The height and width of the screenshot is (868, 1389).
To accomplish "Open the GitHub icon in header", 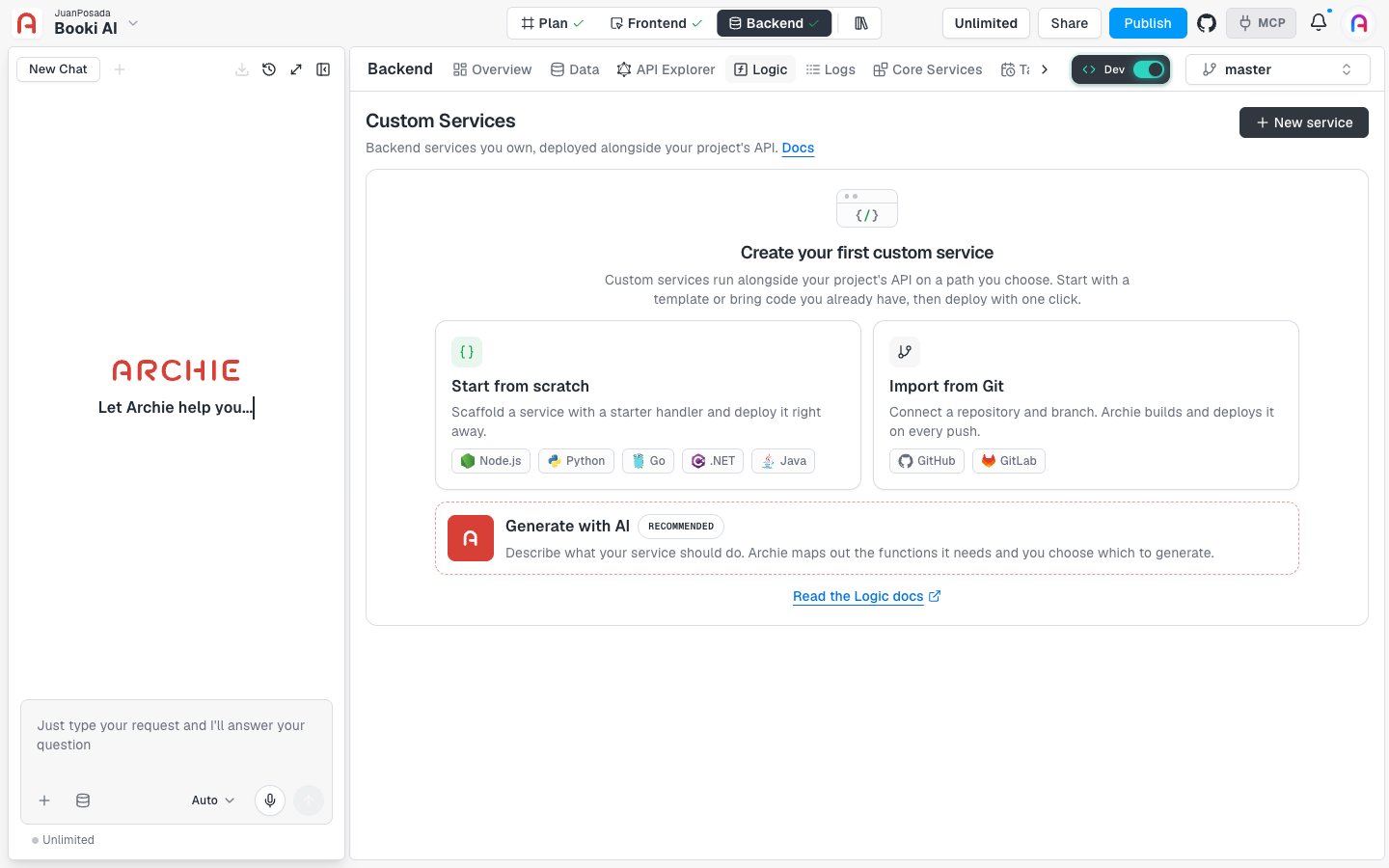I will pos(1207,23).
